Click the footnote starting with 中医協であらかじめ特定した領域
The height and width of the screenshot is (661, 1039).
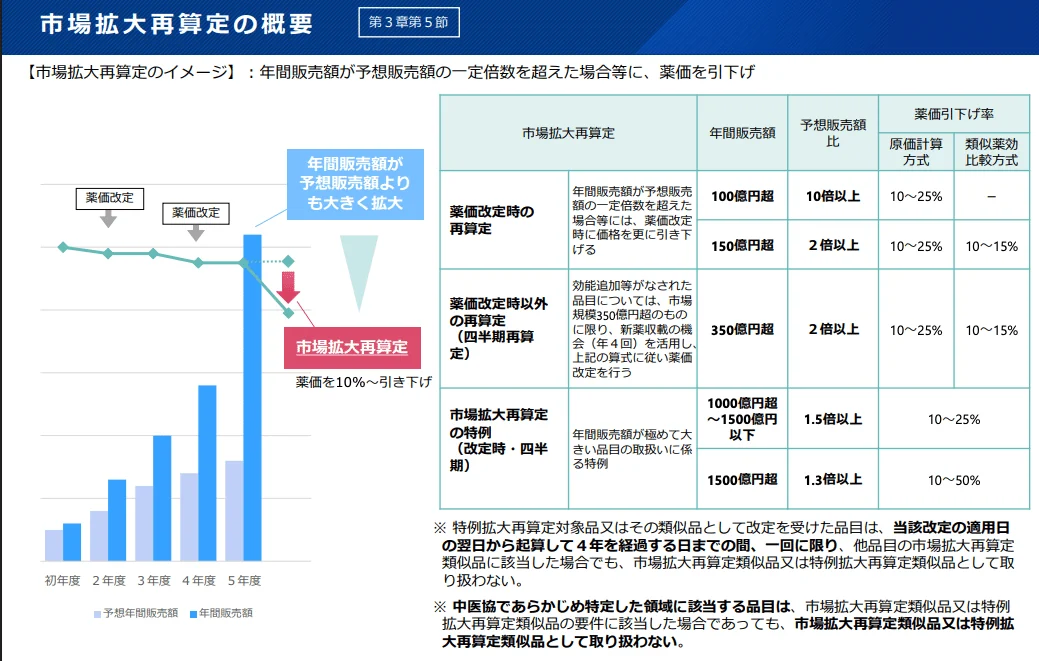(724, 624)
